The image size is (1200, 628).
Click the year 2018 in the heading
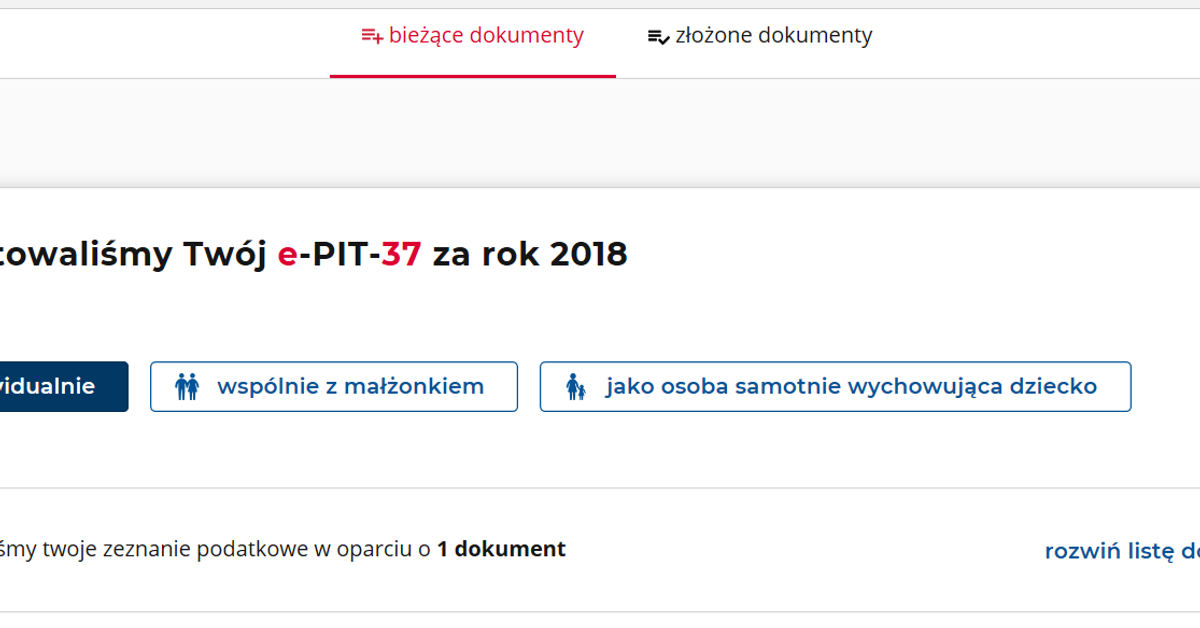coord(589,254)
